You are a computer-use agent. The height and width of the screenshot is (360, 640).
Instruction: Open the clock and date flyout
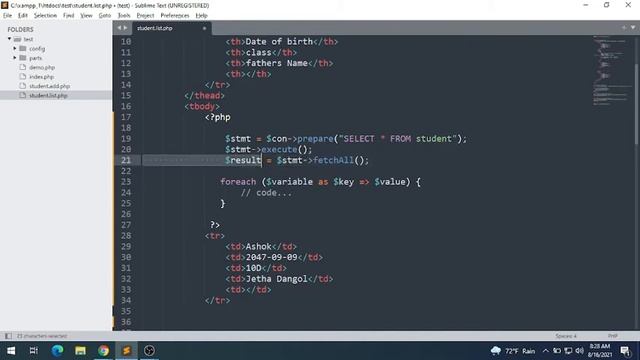(600, 351)
